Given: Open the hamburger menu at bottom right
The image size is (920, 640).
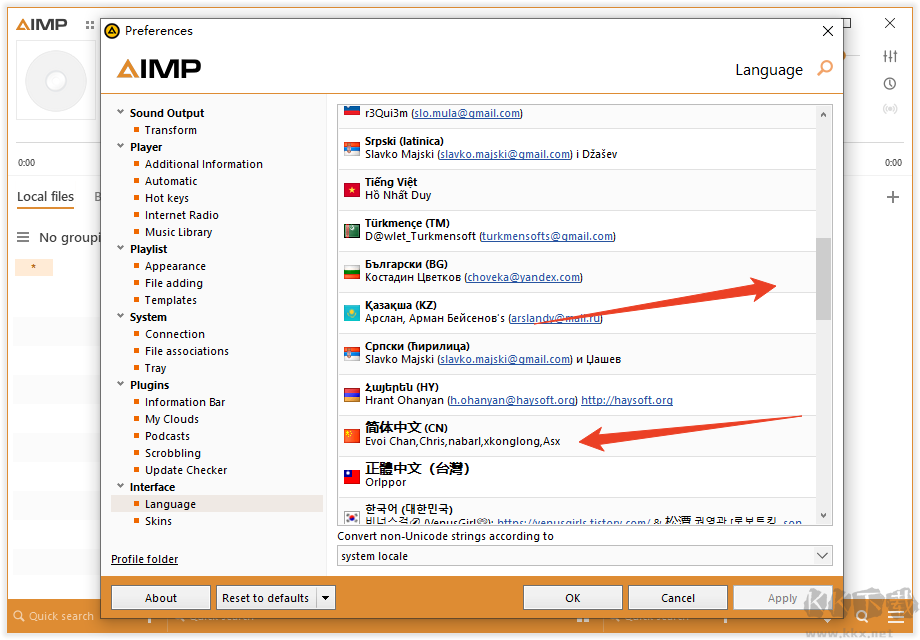Looking at the screenshot, I should [895, 617].
